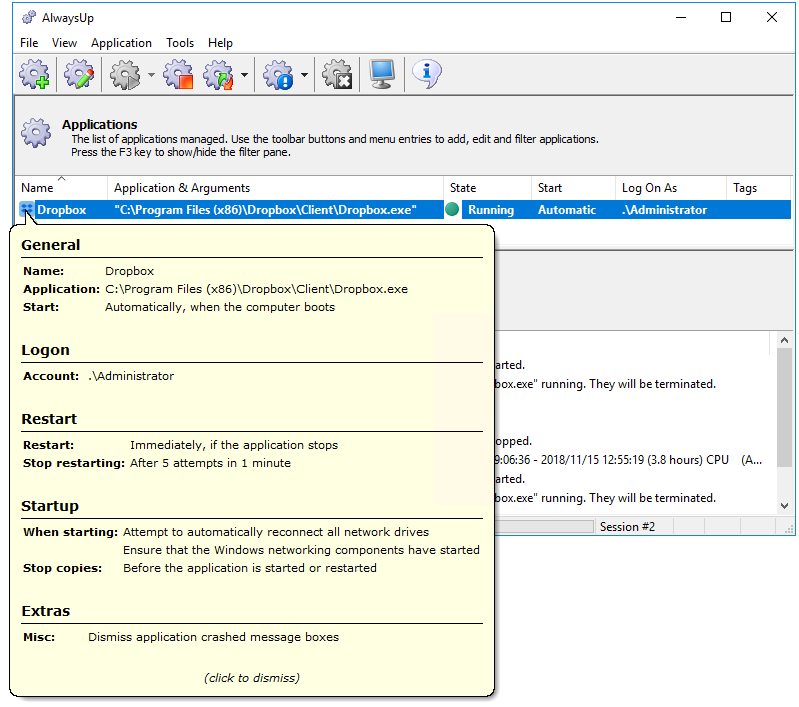Click the status bar resize grip

(789, 529)
